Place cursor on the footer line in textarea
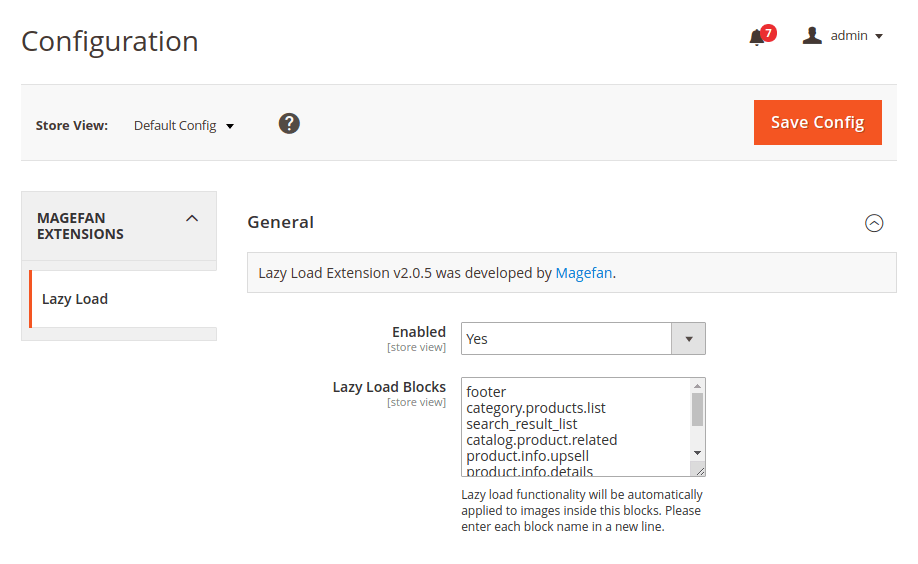The height and width of the screenshot is (564, 918). (x=487, y=392)
